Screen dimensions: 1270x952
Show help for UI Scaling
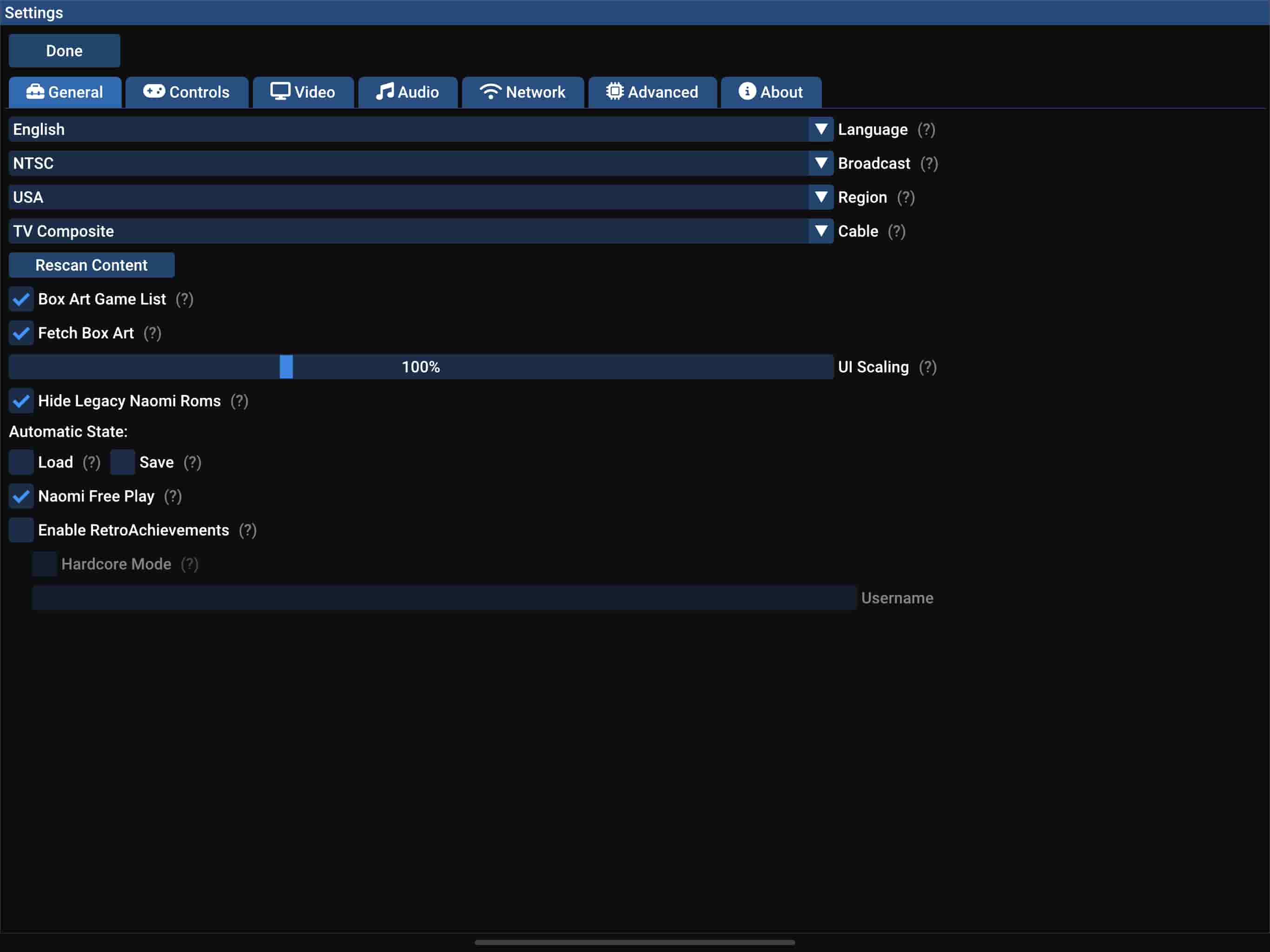pyautogui.click(x=927, y=367)
